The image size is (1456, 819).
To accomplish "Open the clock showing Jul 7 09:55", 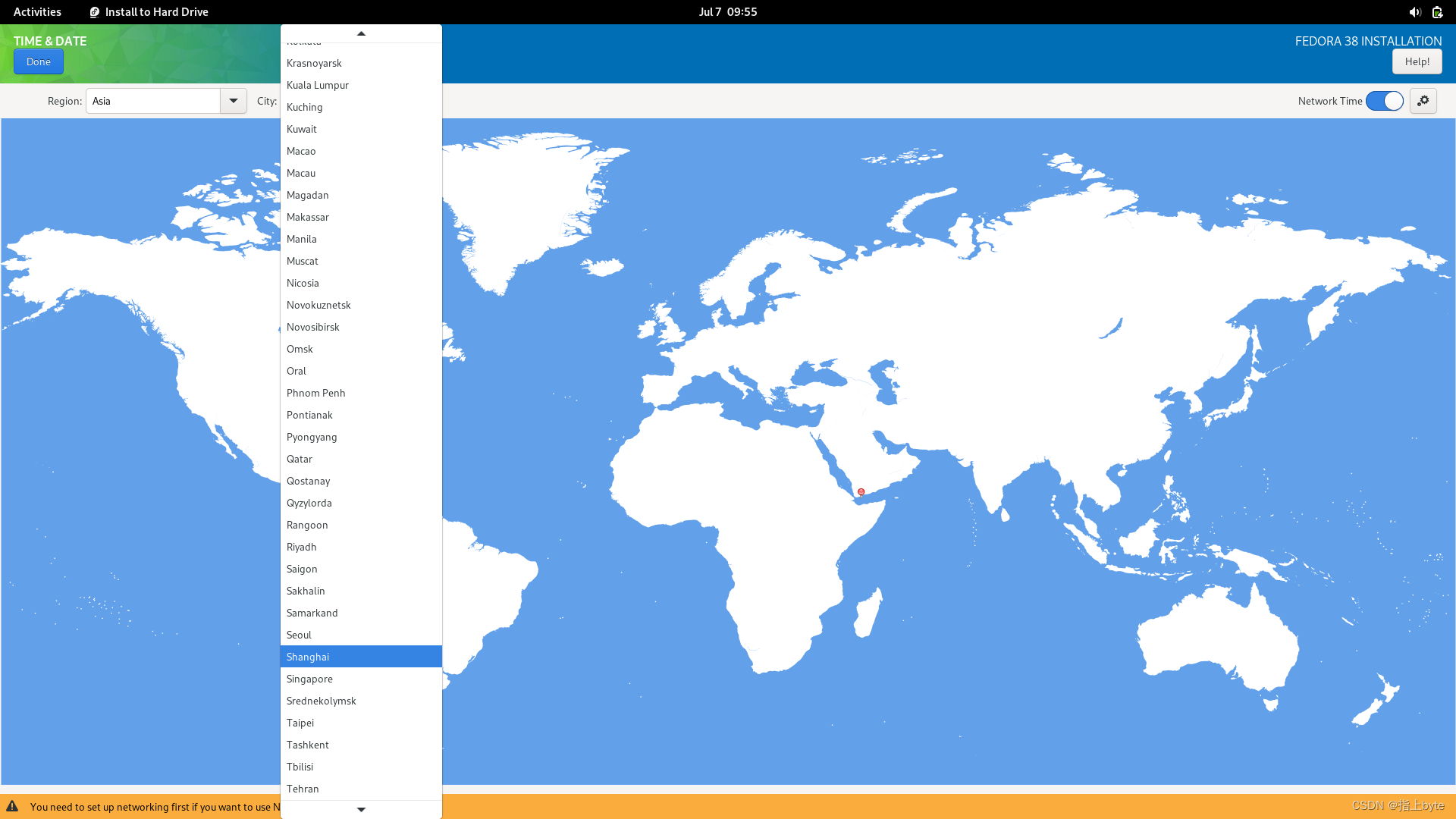I will point(727,12).
